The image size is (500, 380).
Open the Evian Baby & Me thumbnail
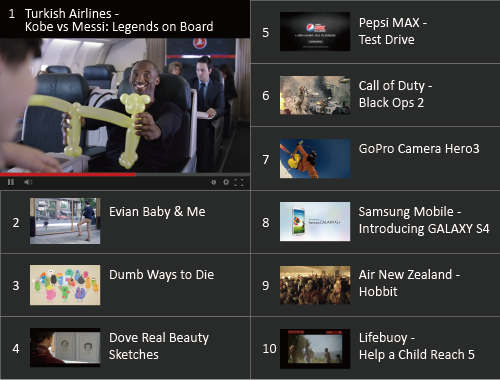click(x=65, y=221)
